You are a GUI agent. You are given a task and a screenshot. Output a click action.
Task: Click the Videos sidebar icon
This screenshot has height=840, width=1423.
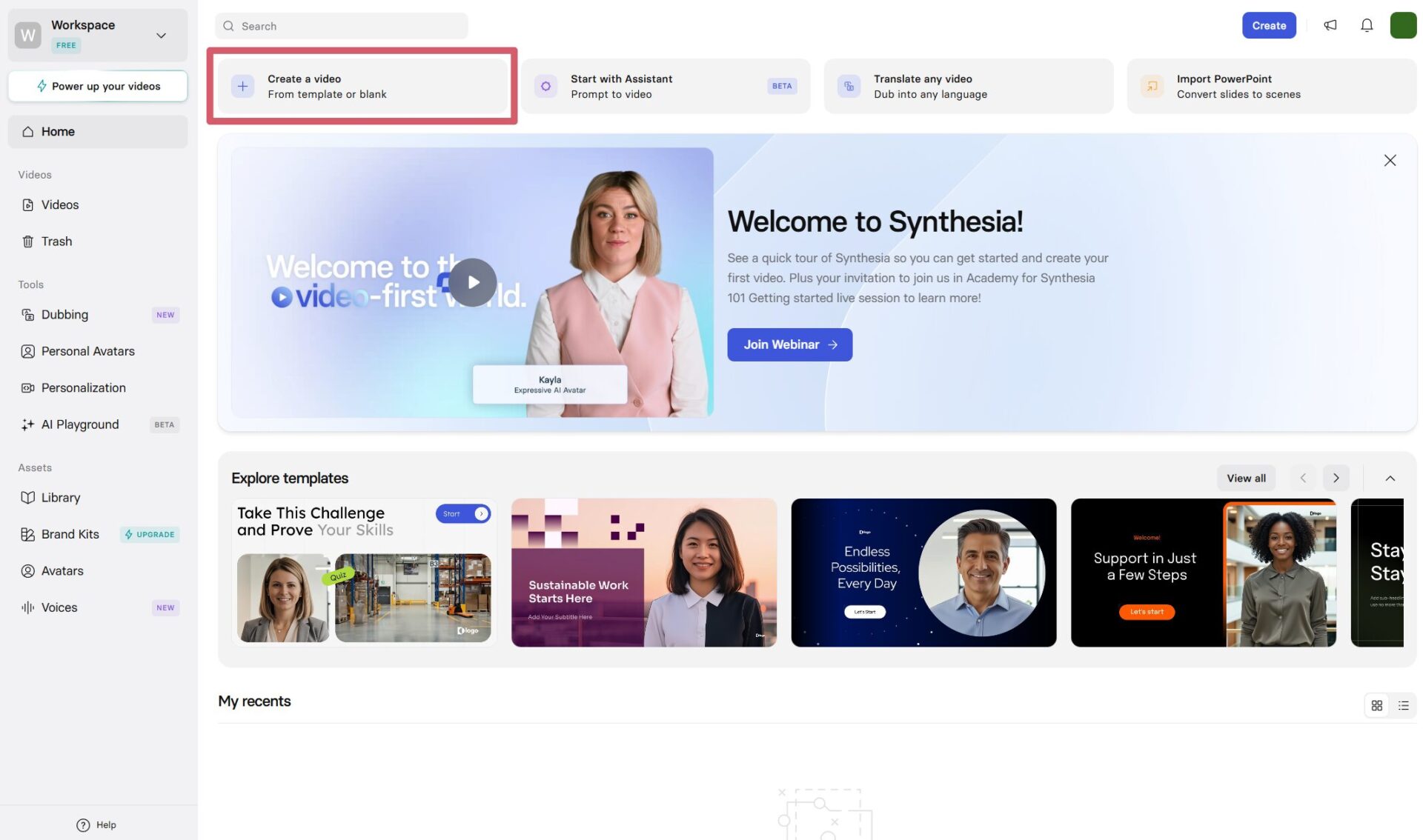(x=27, y=205)
